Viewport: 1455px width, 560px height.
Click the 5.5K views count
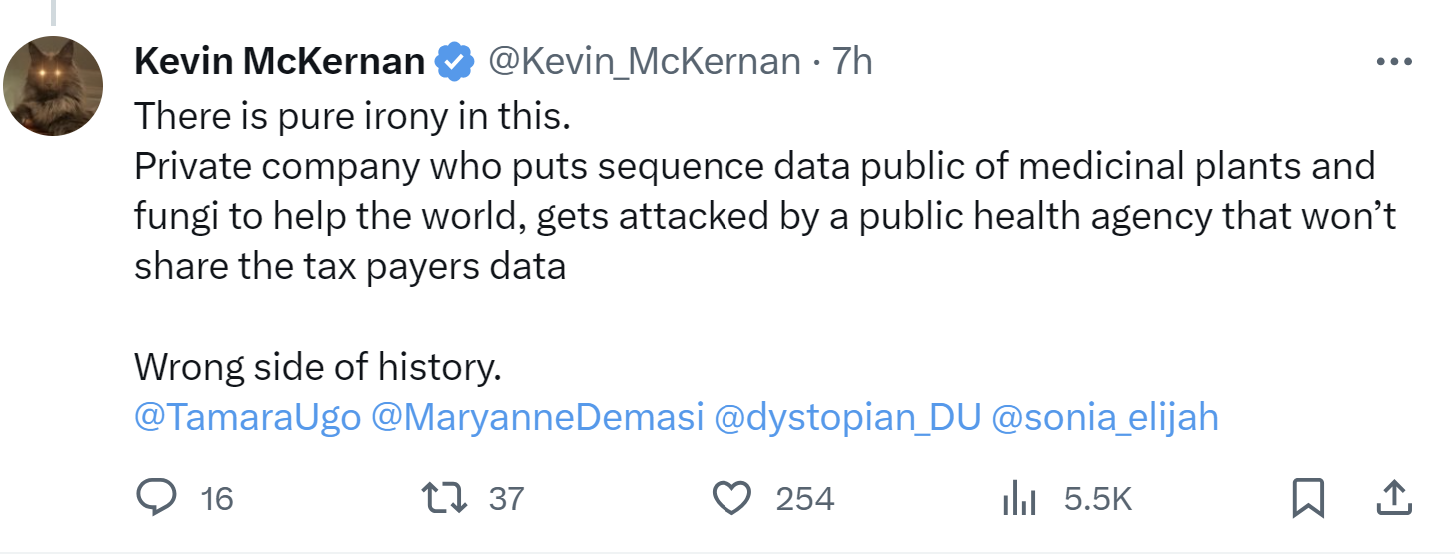pos(1097,498)
